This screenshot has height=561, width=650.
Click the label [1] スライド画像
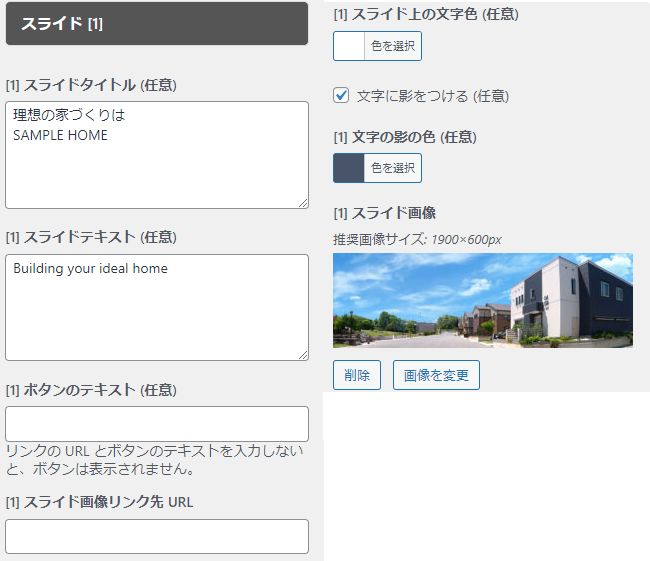[x=385, y=213]
